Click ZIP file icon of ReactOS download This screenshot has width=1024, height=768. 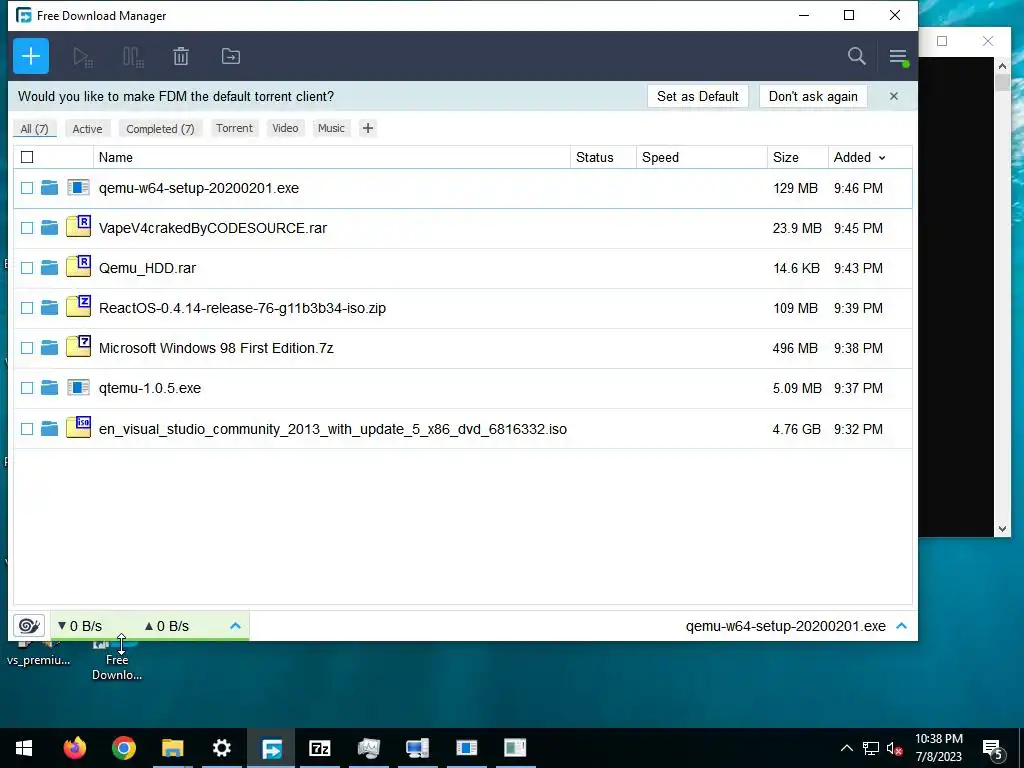click(78, 306)
